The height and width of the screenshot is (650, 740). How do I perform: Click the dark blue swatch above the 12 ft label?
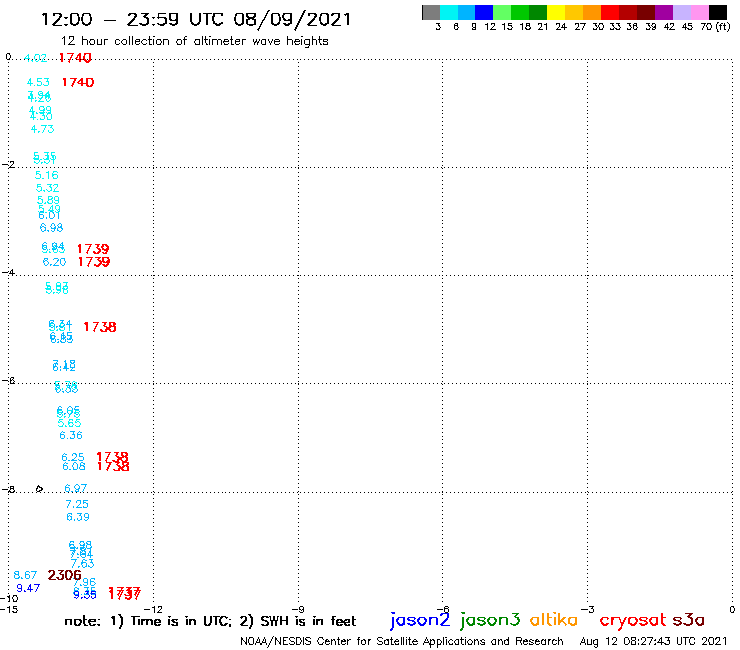point(484,12)
